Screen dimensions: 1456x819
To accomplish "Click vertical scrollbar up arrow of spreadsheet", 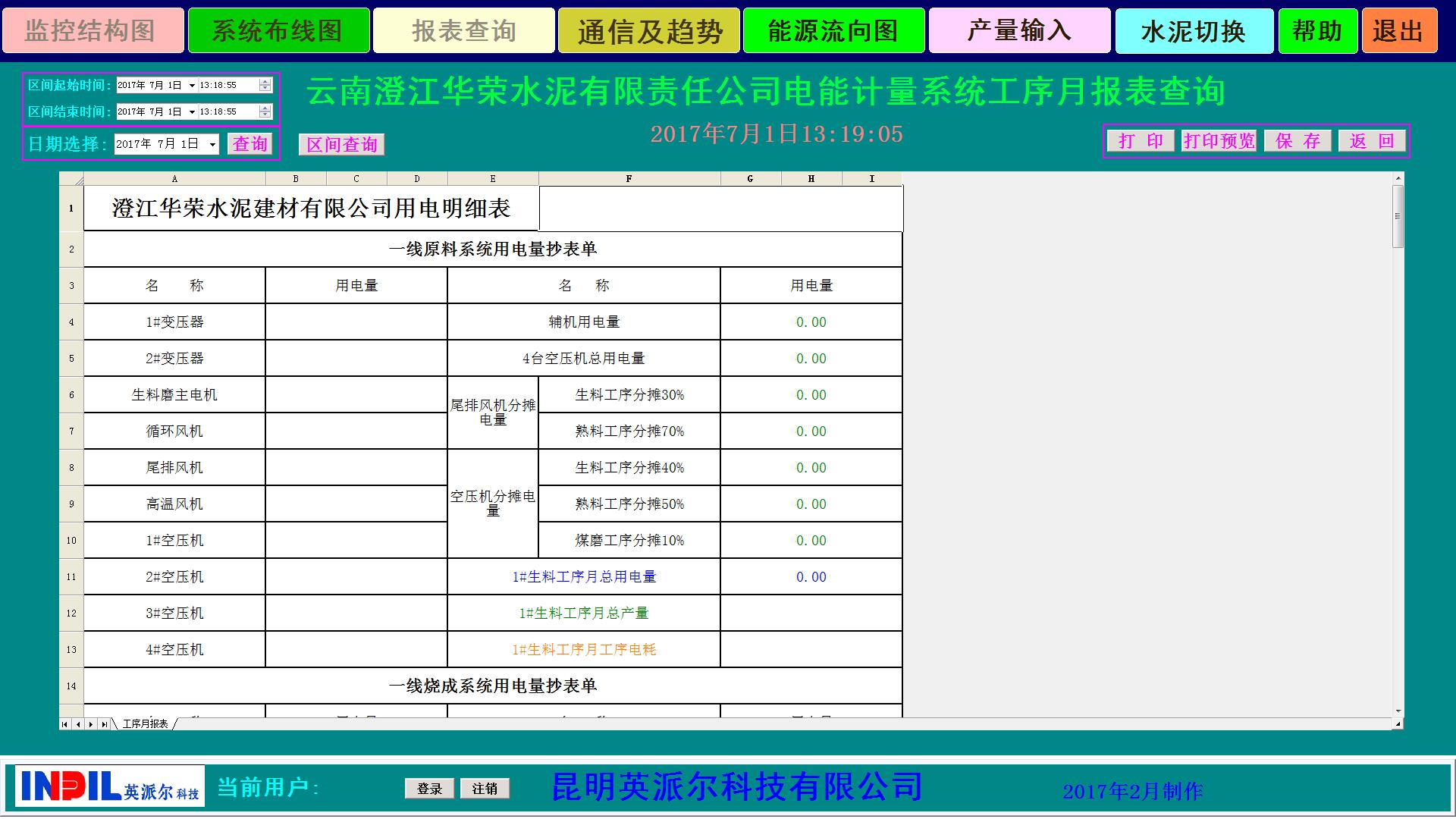I will [1398, 178].
